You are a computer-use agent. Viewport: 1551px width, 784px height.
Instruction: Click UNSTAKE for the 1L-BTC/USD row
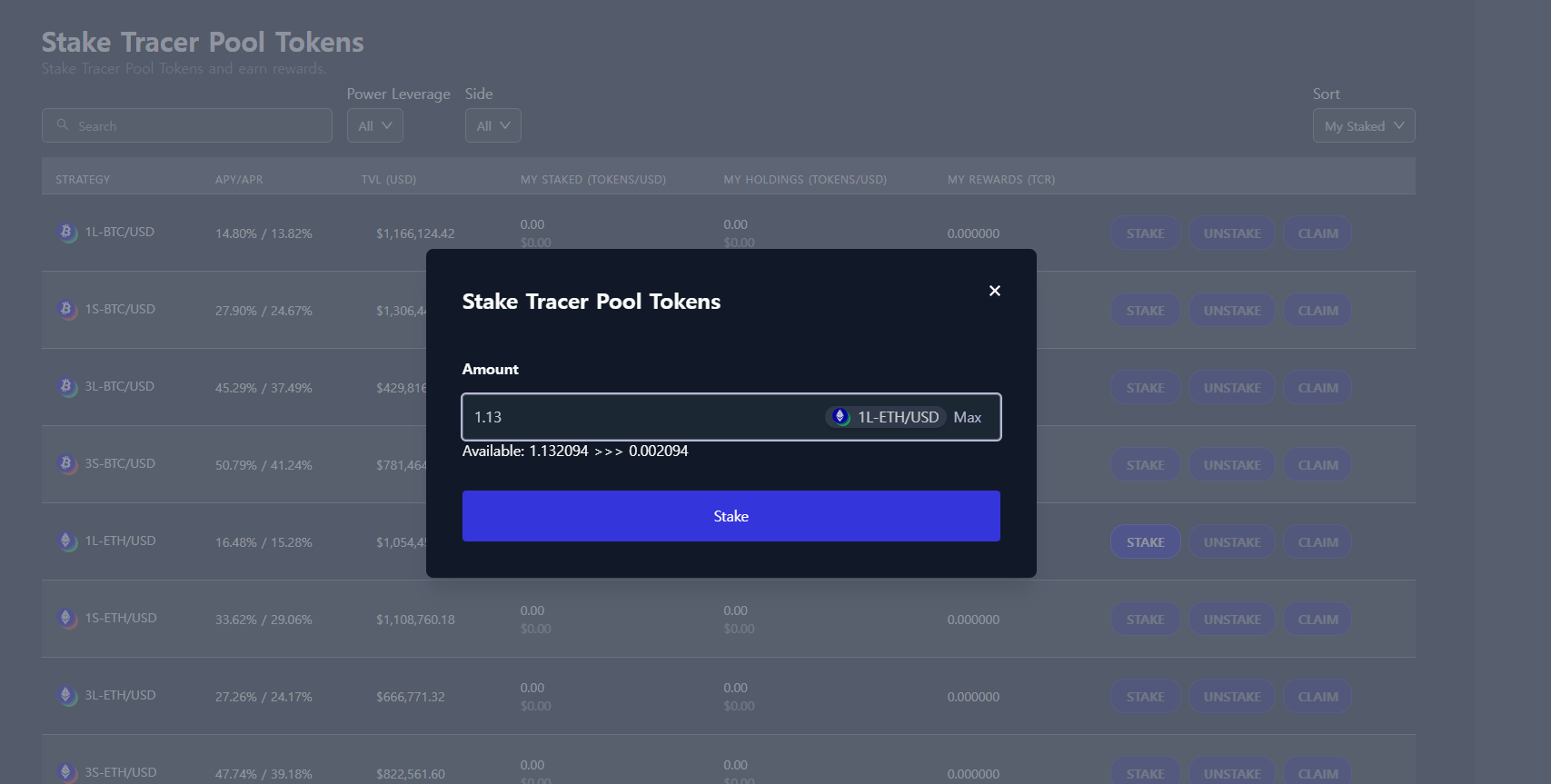coord(1232,233)
